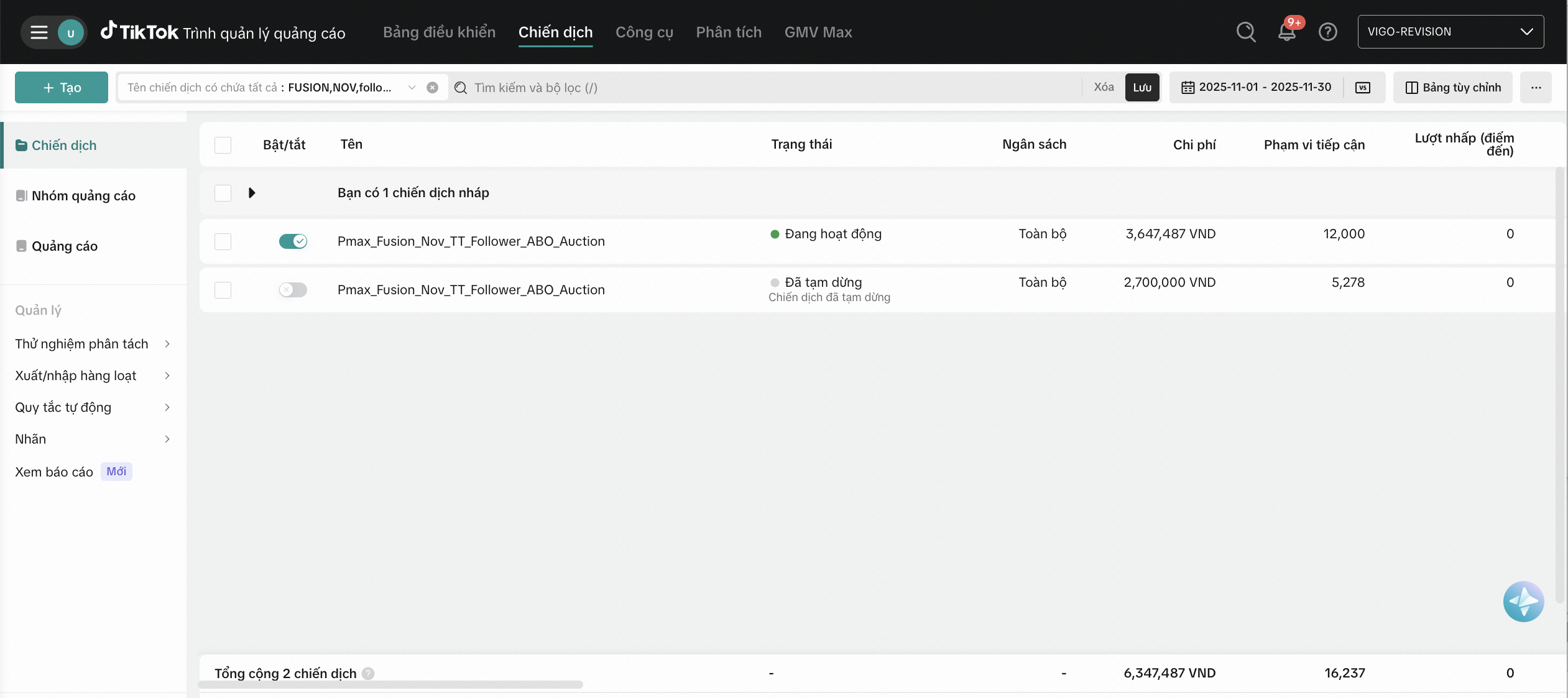The width and height of the screenshot is (1568, 698).
Task: Open the blue AI assistant floating icon
Action: [1523, 601]
